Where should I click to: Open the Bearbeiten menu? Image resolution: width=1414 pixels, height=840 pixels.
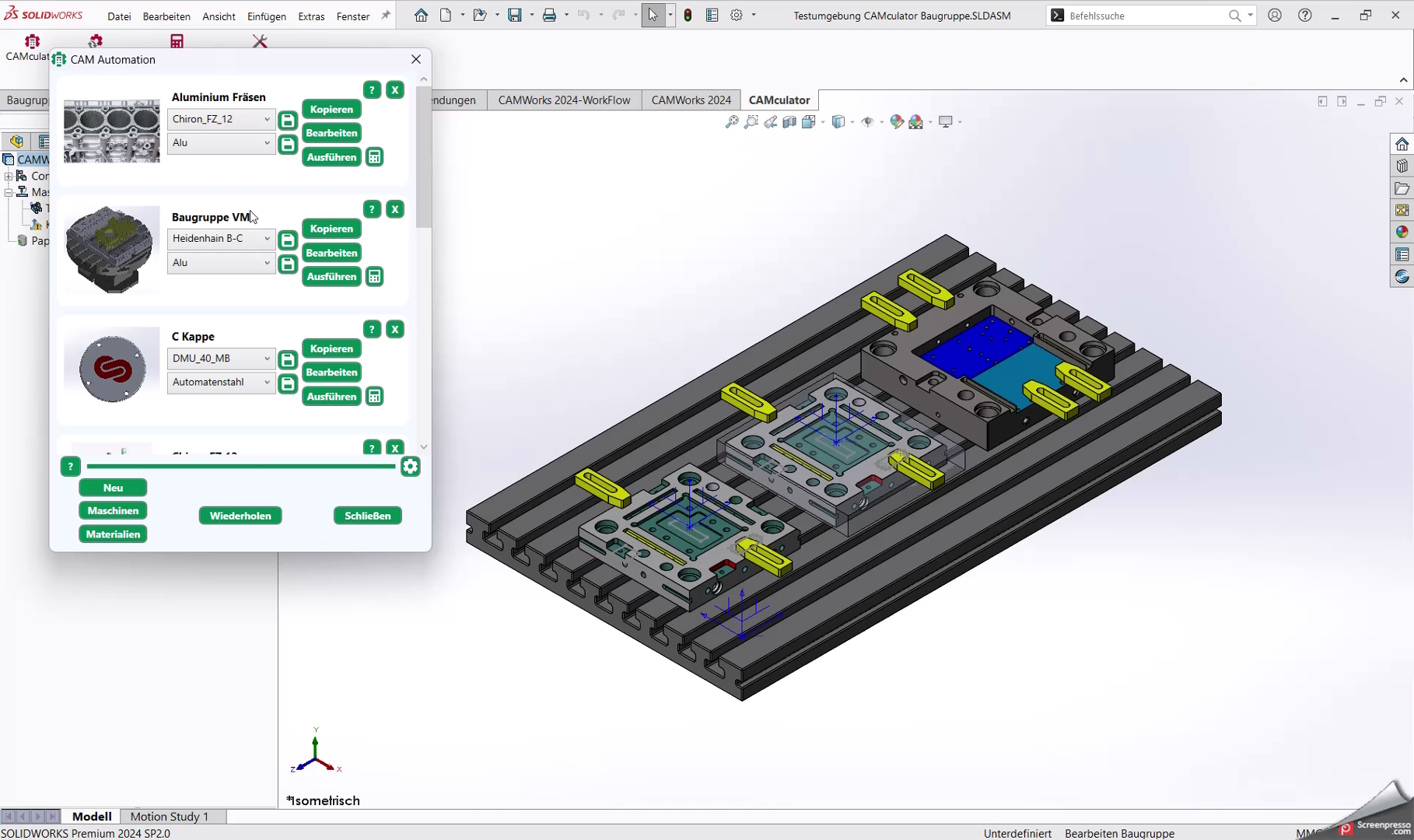pyautogui.click(x=166, y=16)
